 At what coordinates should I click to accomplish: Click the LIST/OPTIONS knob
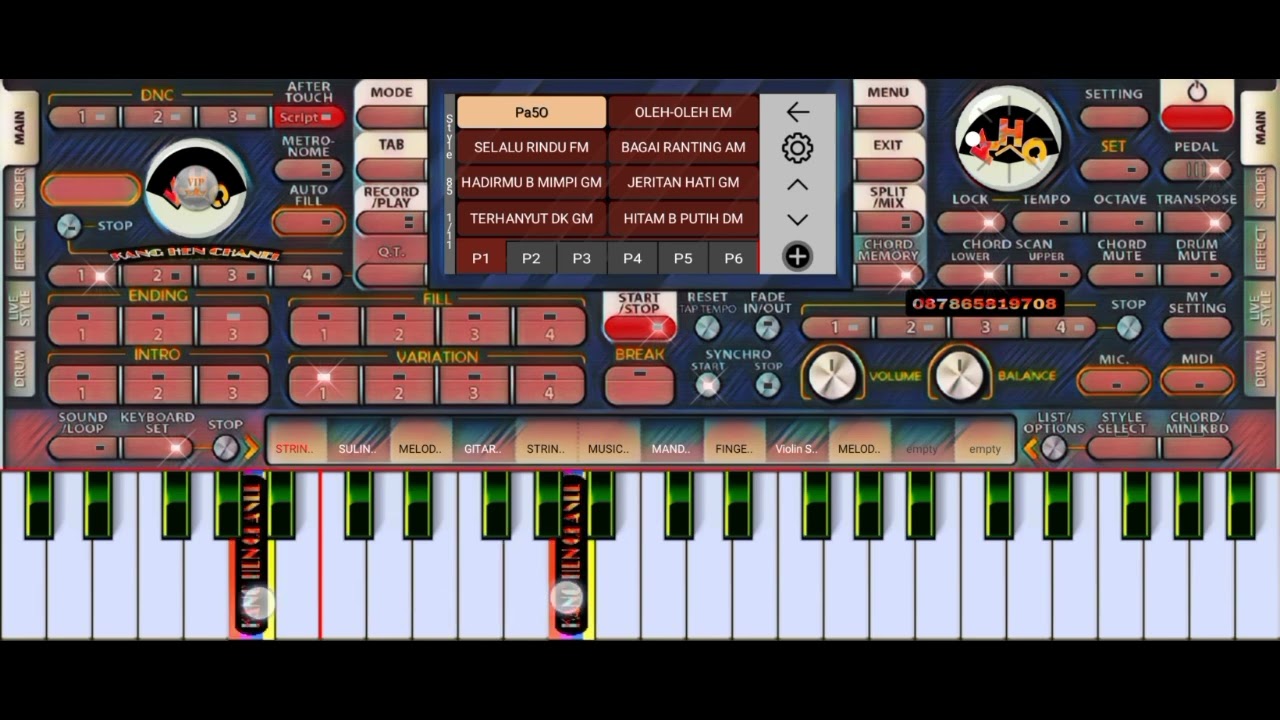(x=1053, y=449)
